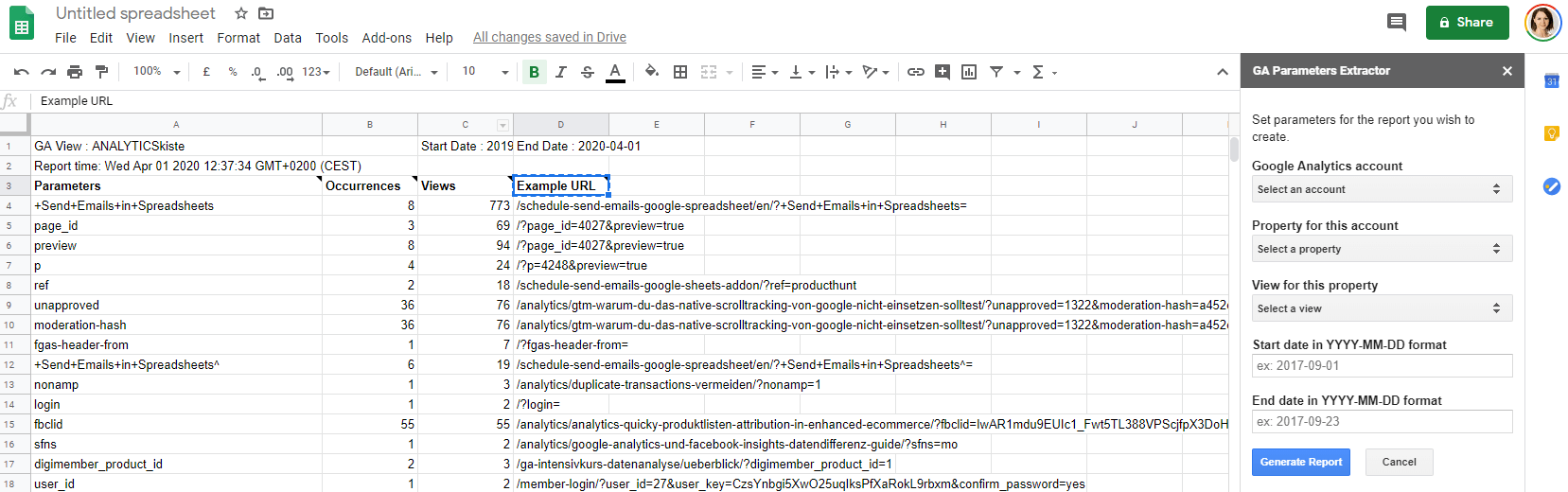This screenshot has height=492, width=1568.
Task: Click the Generate Report button
Action: 1300,462
